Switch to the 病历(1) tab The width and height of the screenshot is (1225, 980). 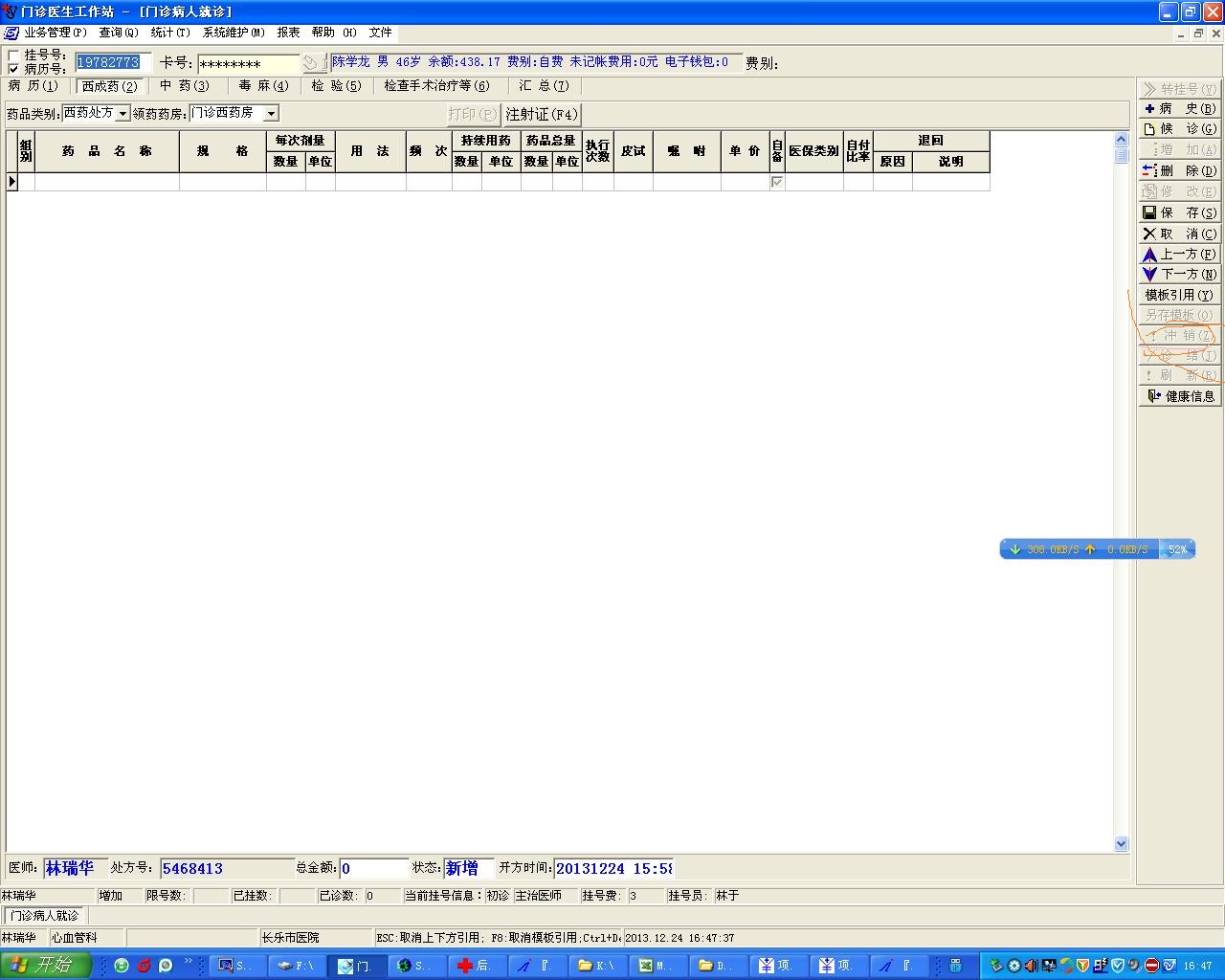[x=33, y=86]
